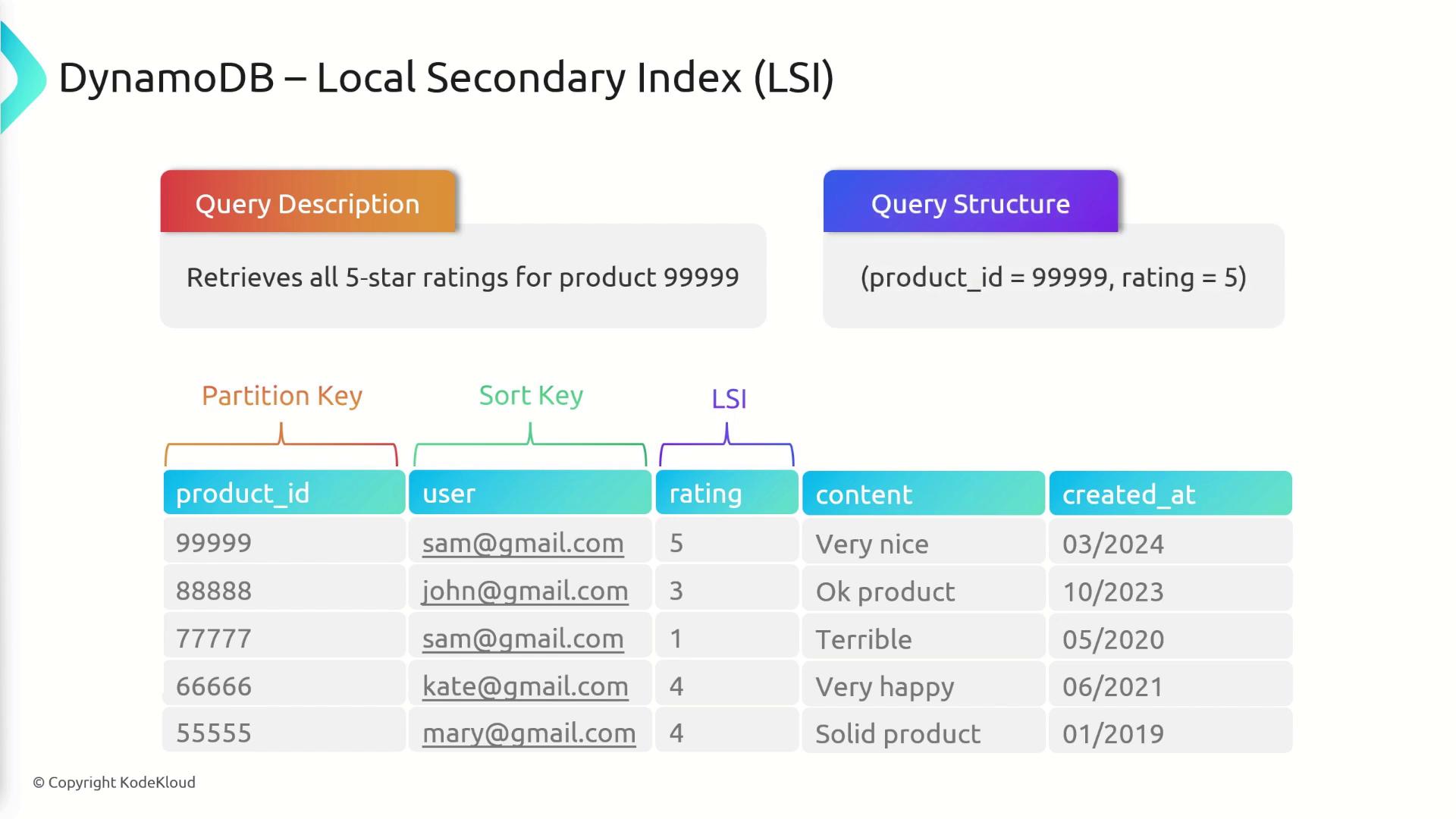
Task: Select the 'Terrible' content cell
Action: (864, 639)
